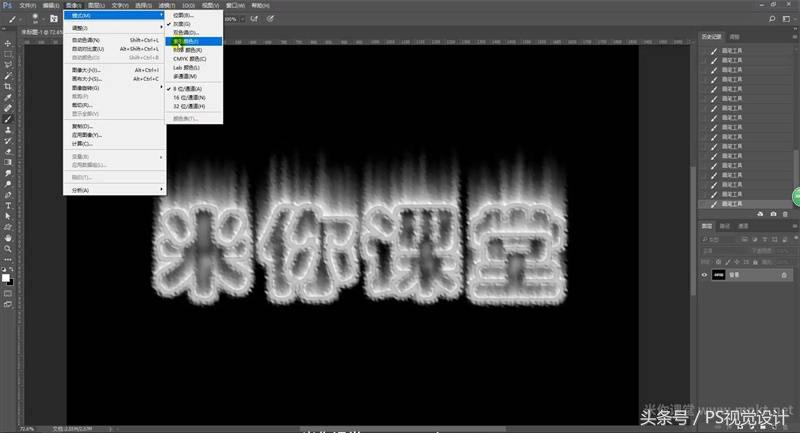Screen dimensions: 800x433
Task: Select the Crop tool
Action: (x=8, y=87)
